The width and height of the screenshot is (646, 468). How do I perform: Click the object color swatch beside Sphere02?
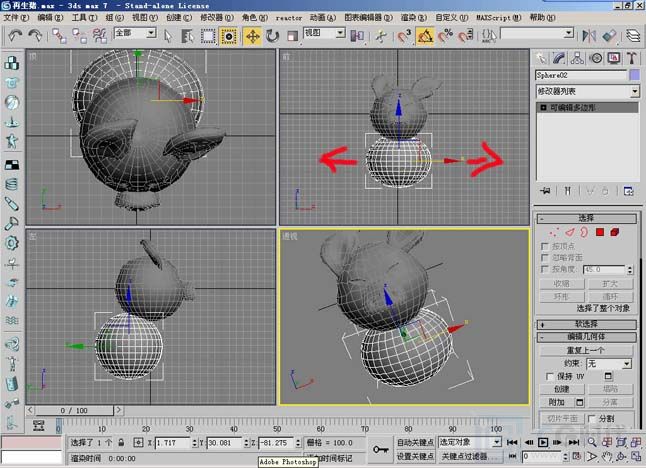pos(635,75)
